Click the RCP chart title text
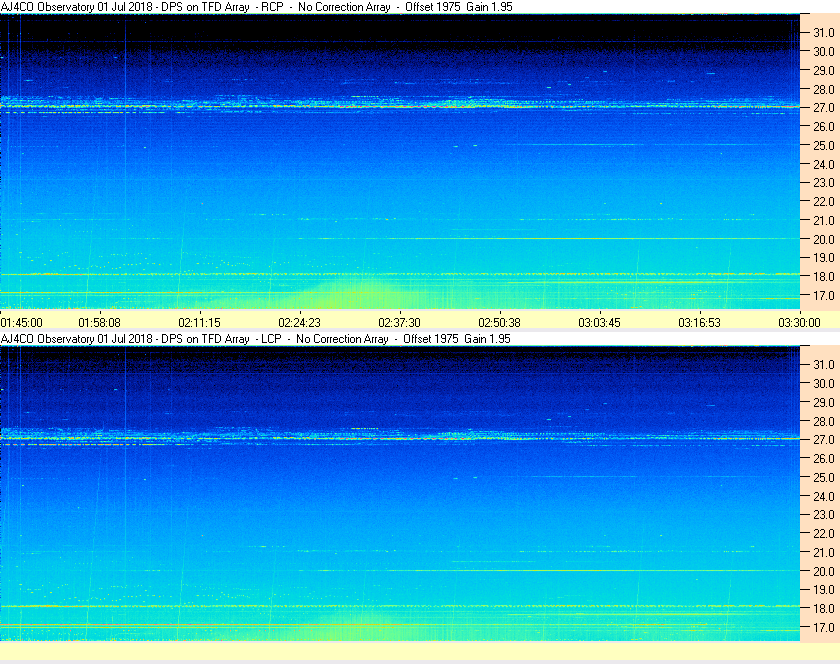This screenshot has width=840, height=664. (257, 7)
